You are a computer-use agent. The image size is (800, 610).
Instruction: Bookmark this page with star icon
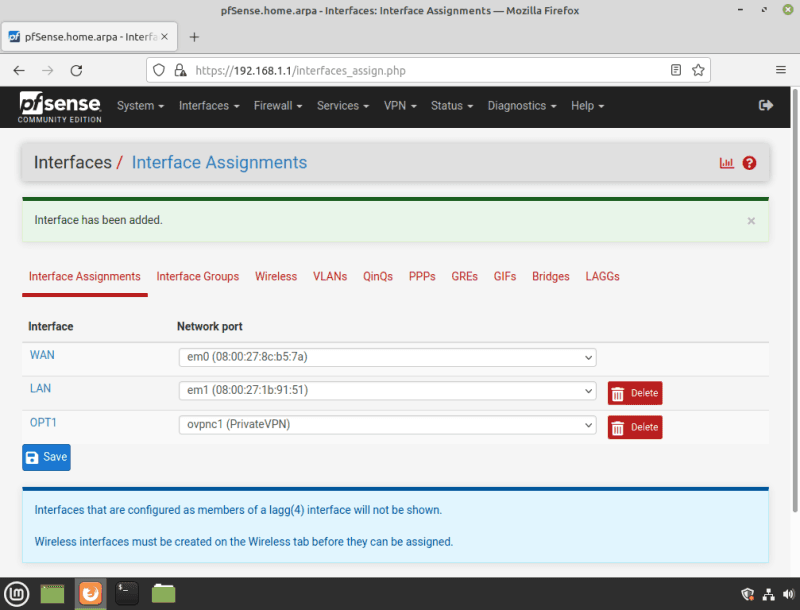[x=698, y=71]
